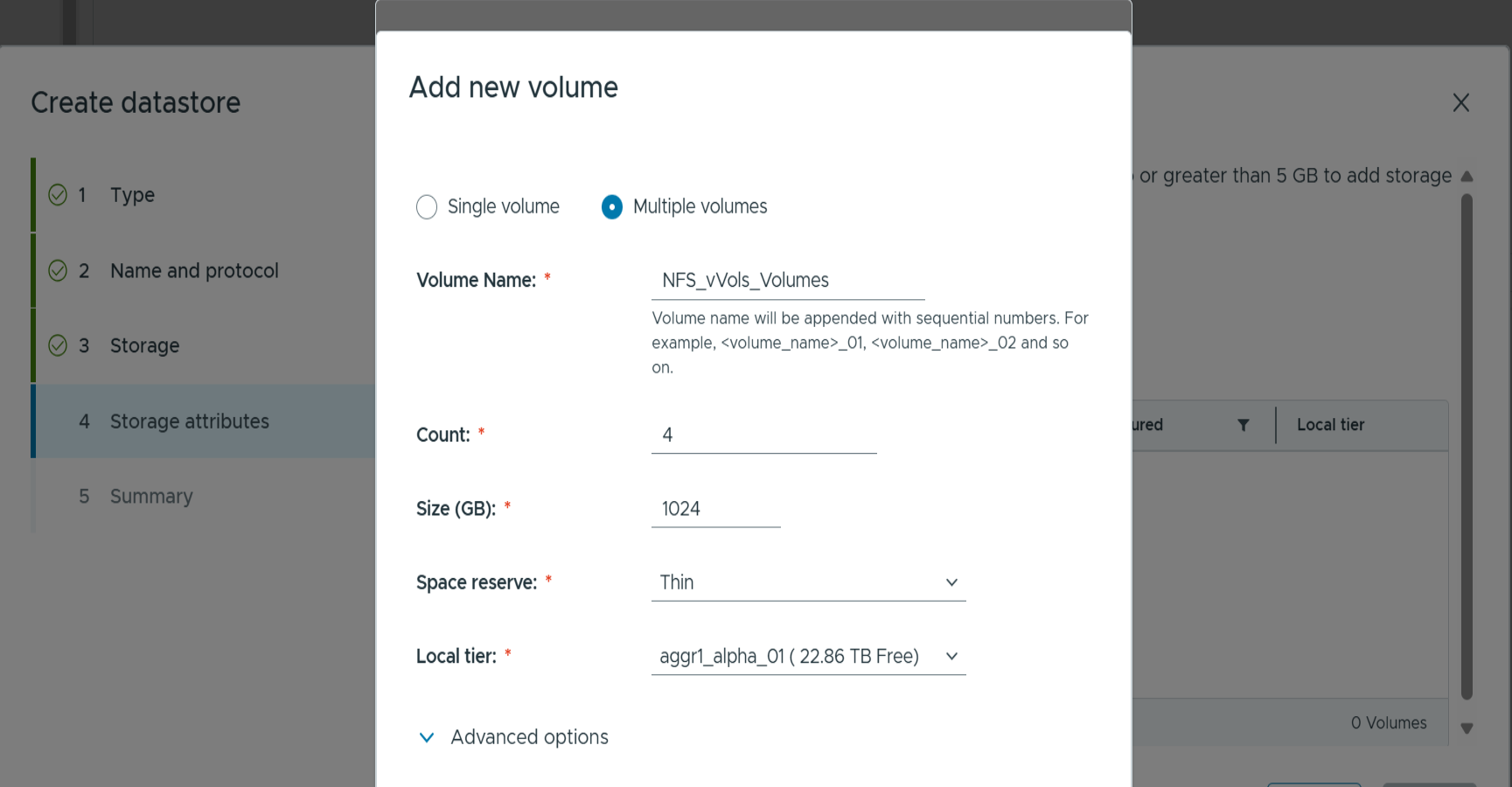Go to the Summary wizard step
The height and width of the screenshot is (787, 1512).
[x=151, y=497]
